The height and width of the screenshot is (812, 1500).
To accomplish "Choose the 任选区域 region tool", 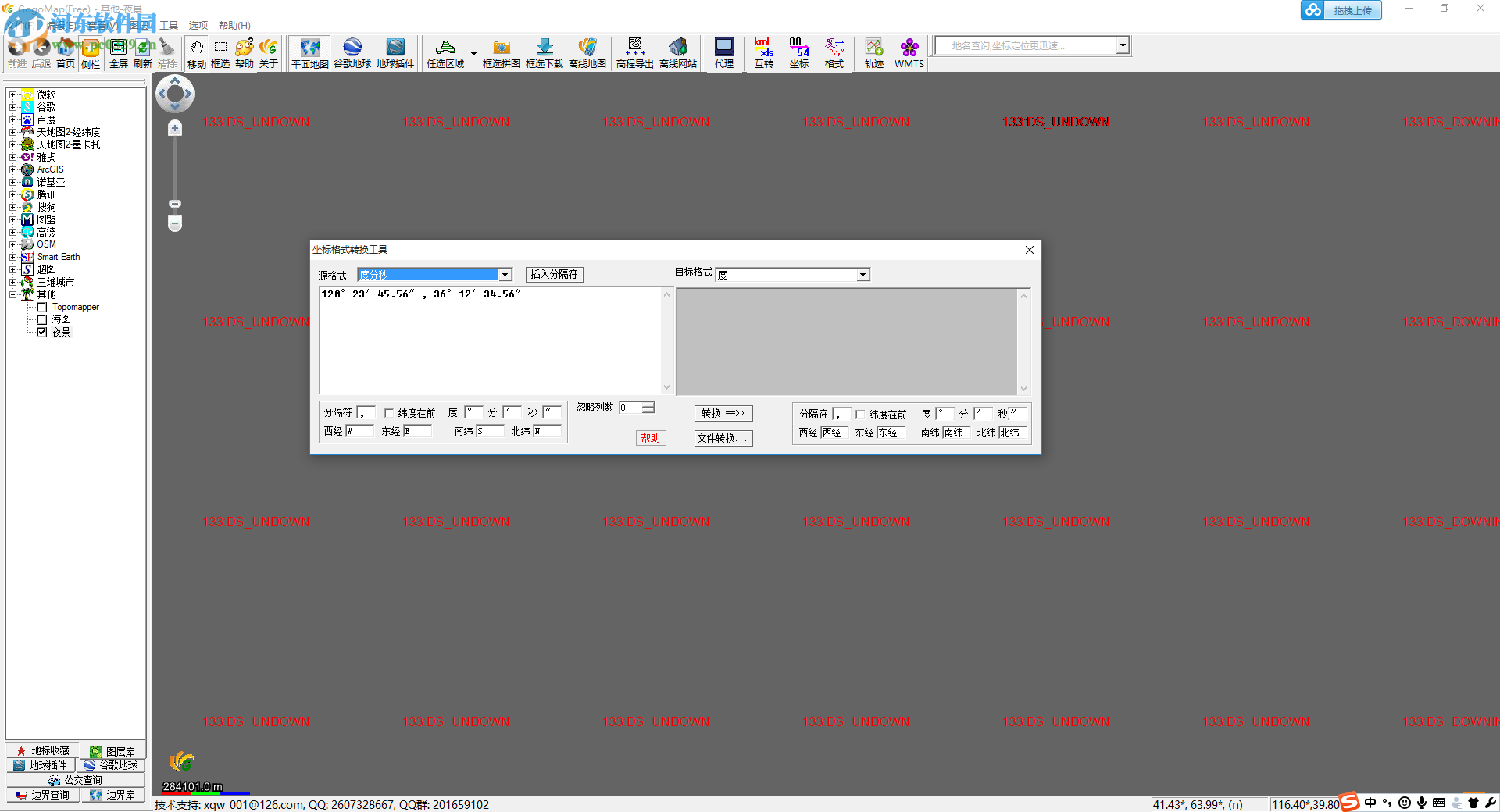I will click(x=445, y=54).
